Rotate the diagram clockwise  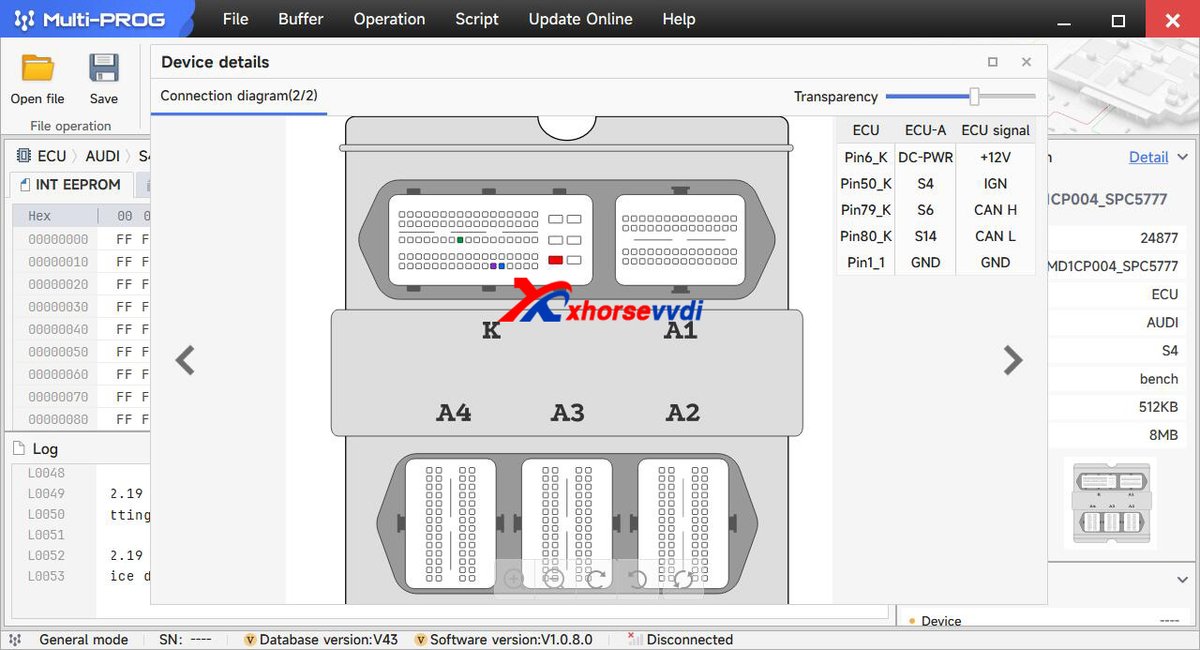click(597, 578)
